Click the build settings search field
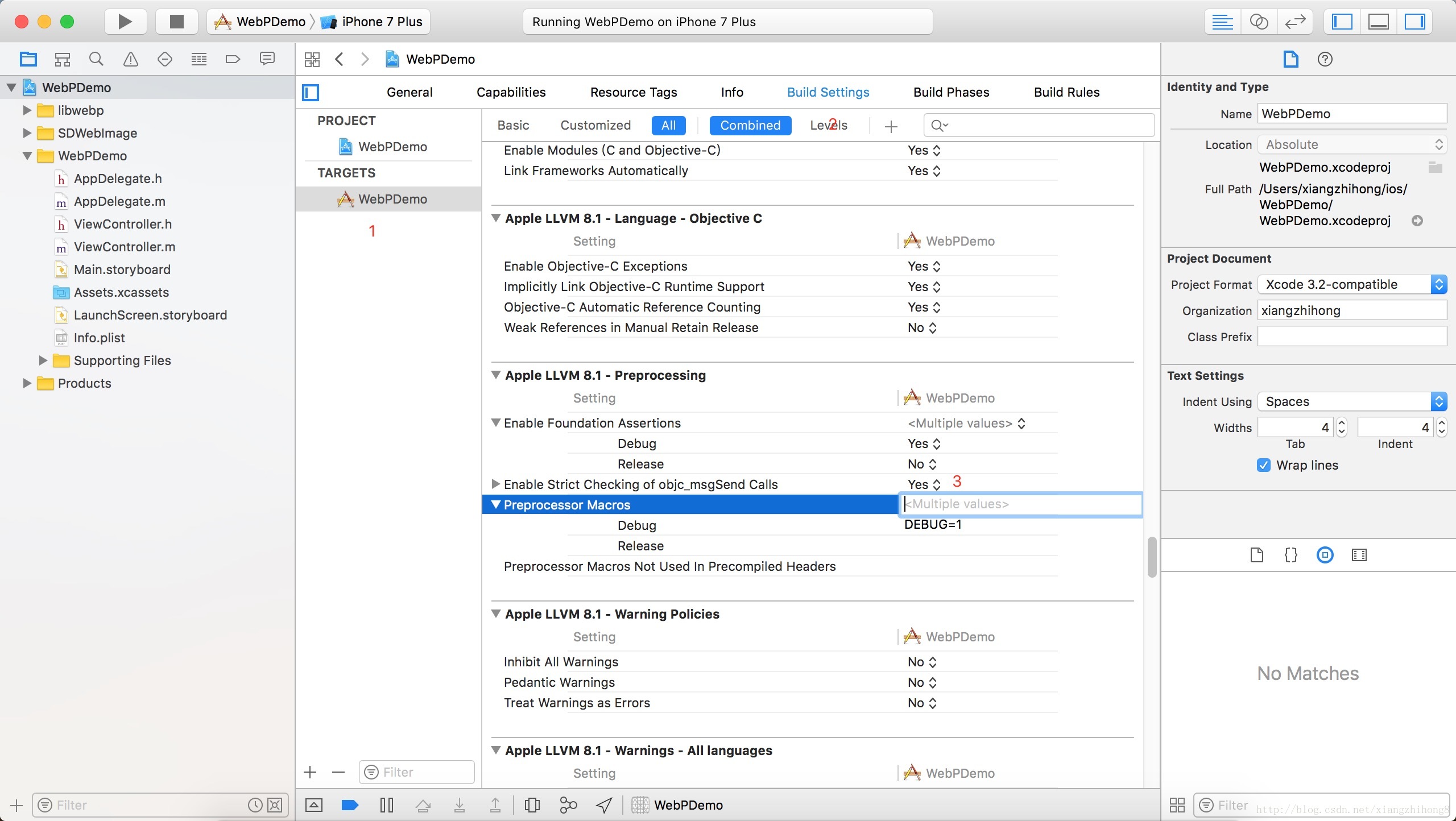1456x821 pixels. point(1039,125)
